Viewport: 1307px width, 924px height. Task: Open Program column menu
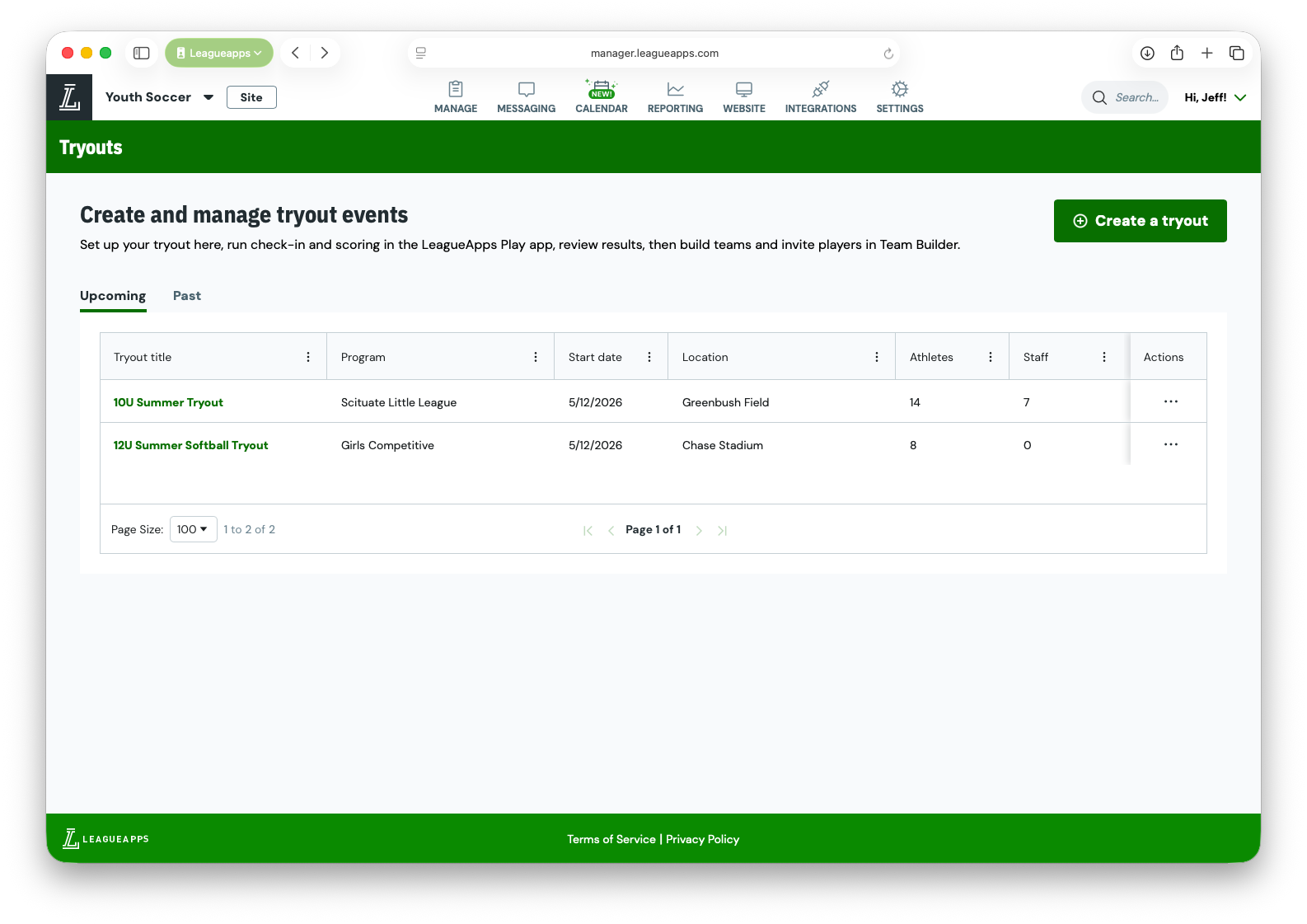(536, 357)
